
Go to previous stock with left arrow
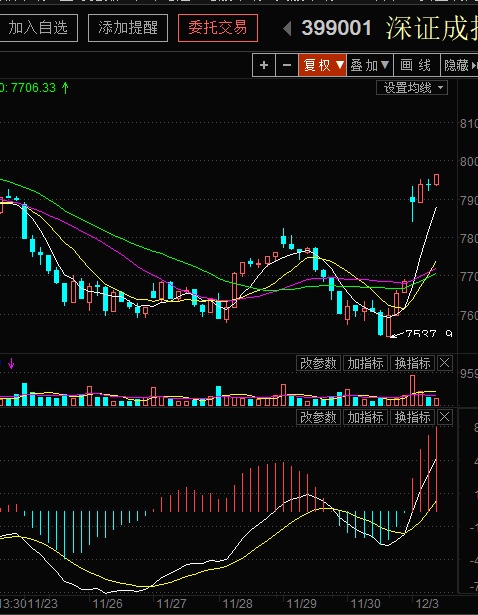point(287,29)
